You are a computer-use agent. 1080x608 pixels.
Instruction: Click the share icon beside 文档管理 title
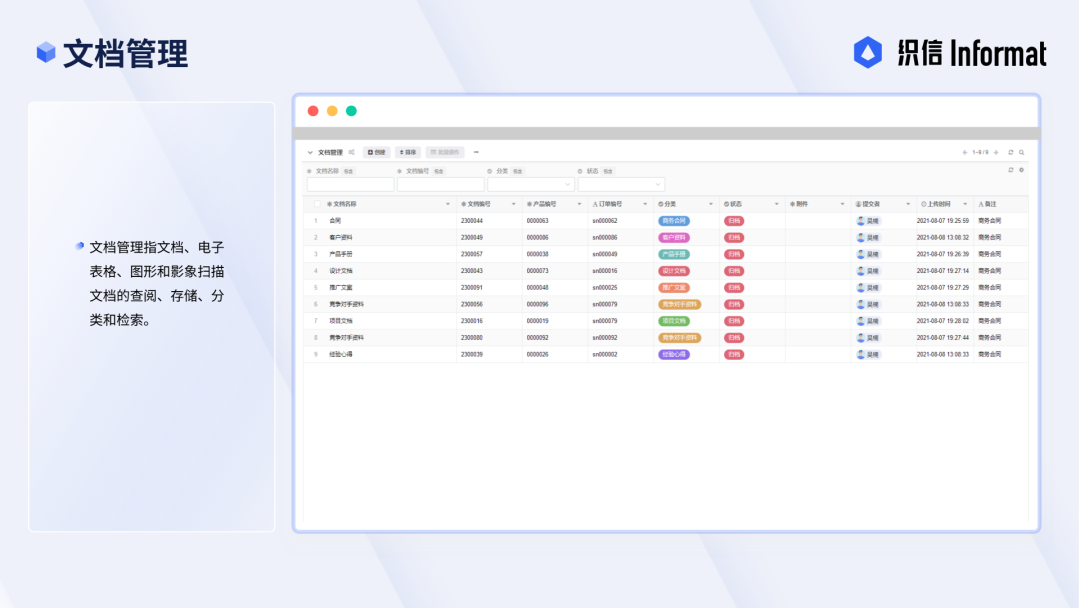tap(351, 152)
